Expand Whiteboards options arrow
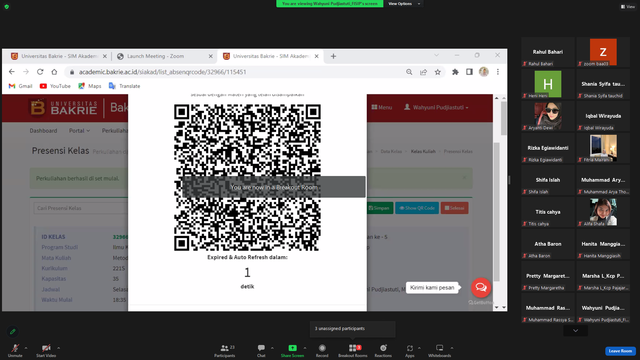 point(452,348)
